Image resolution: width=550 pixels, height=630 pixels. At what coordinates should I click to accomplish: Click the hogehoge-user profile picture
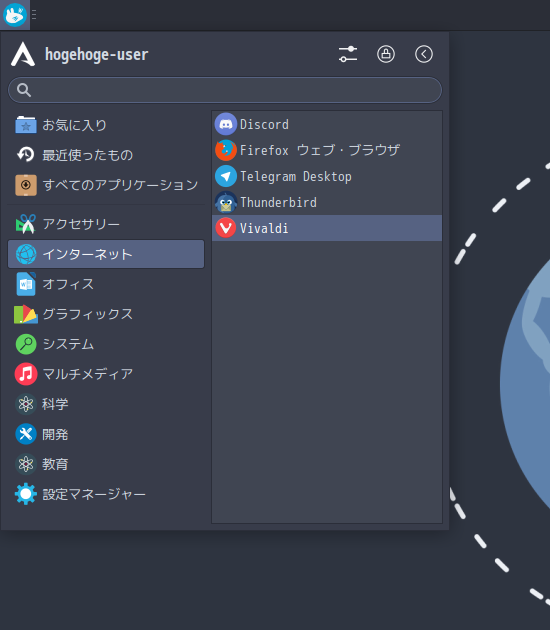tap(23, 54)
